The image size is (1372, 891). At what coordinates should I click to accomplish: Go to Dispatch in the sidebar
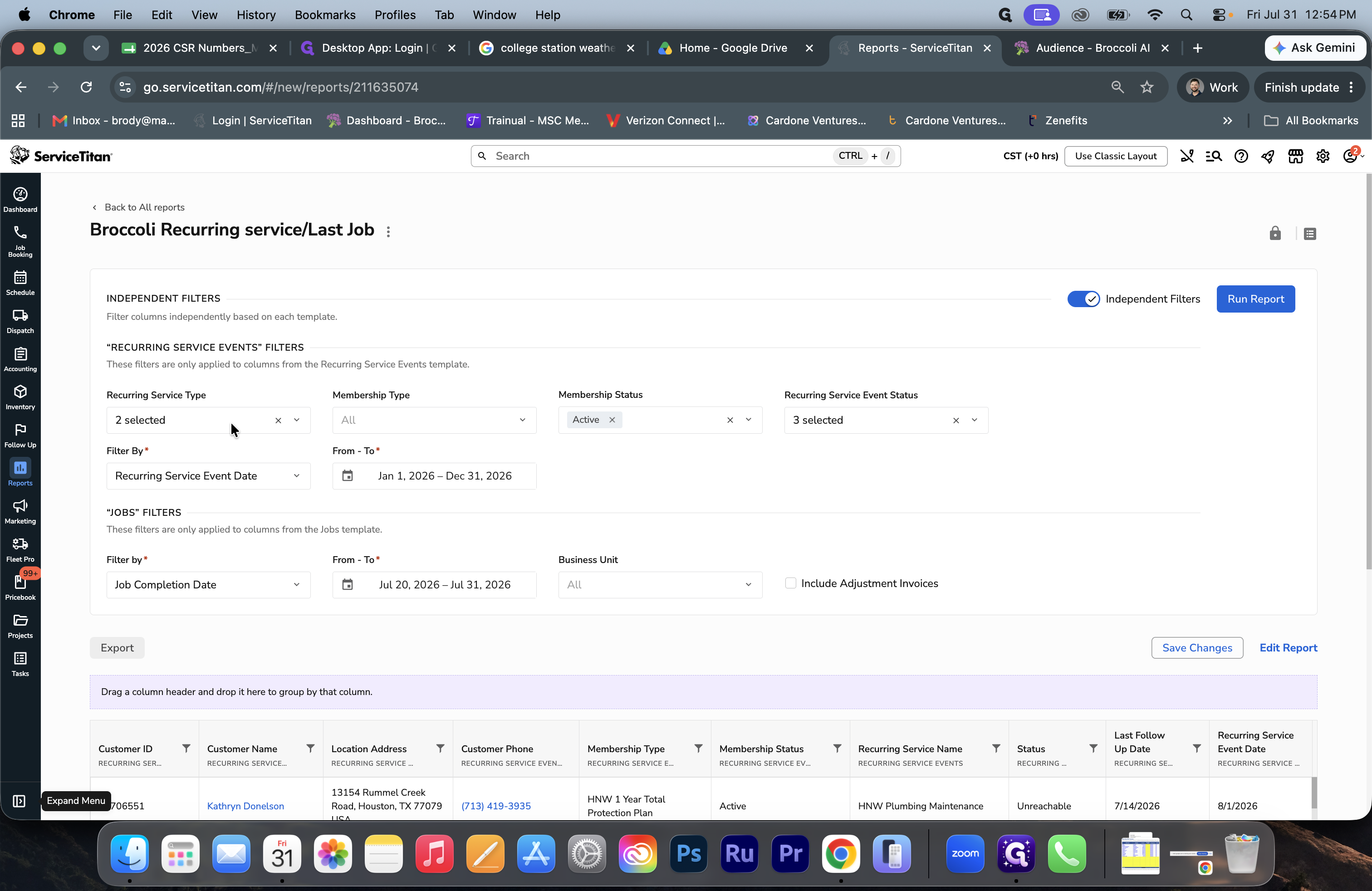(x=20, y=320)
